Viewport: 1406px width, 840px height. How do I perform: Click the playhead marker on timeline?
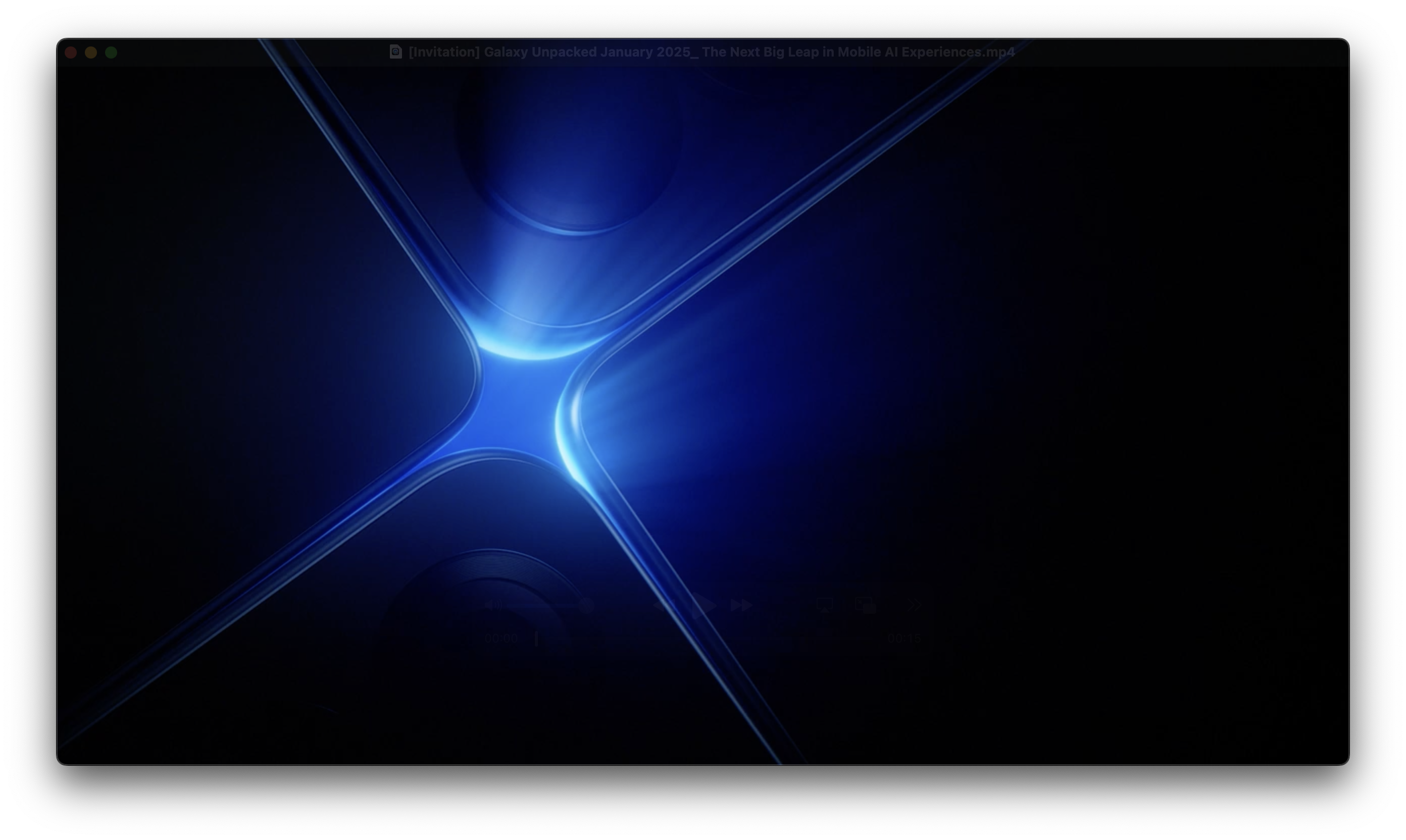(x=536, y=639)
